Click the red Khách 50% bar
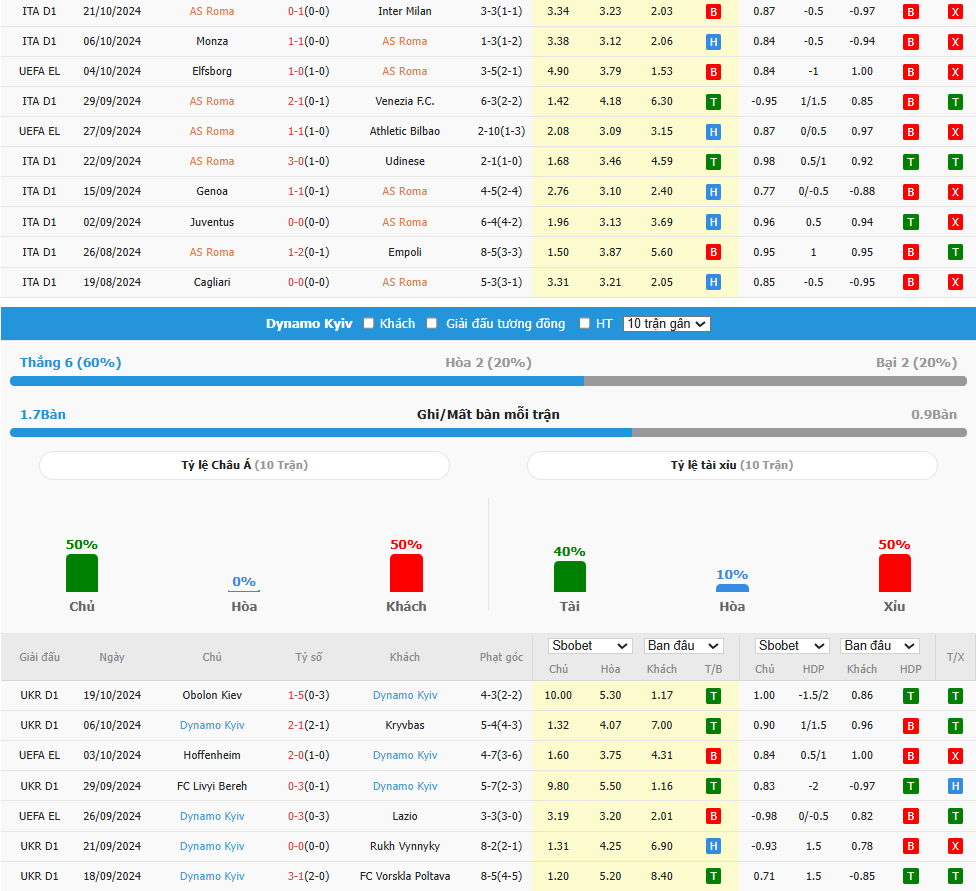Screen dimensions: 976x891 [x=406, y=573]
